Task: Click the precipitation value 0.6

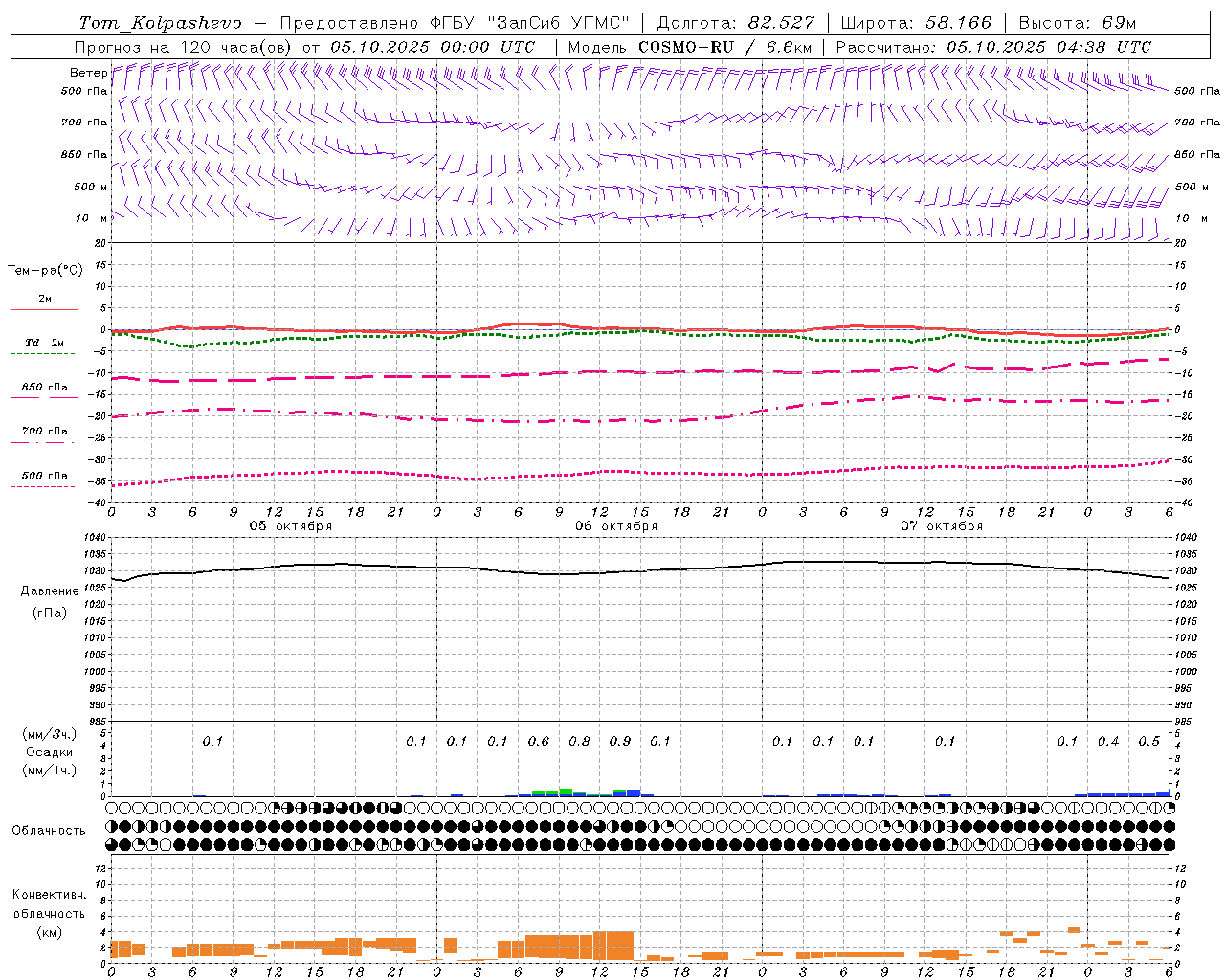Action: [x=539, y=741]
